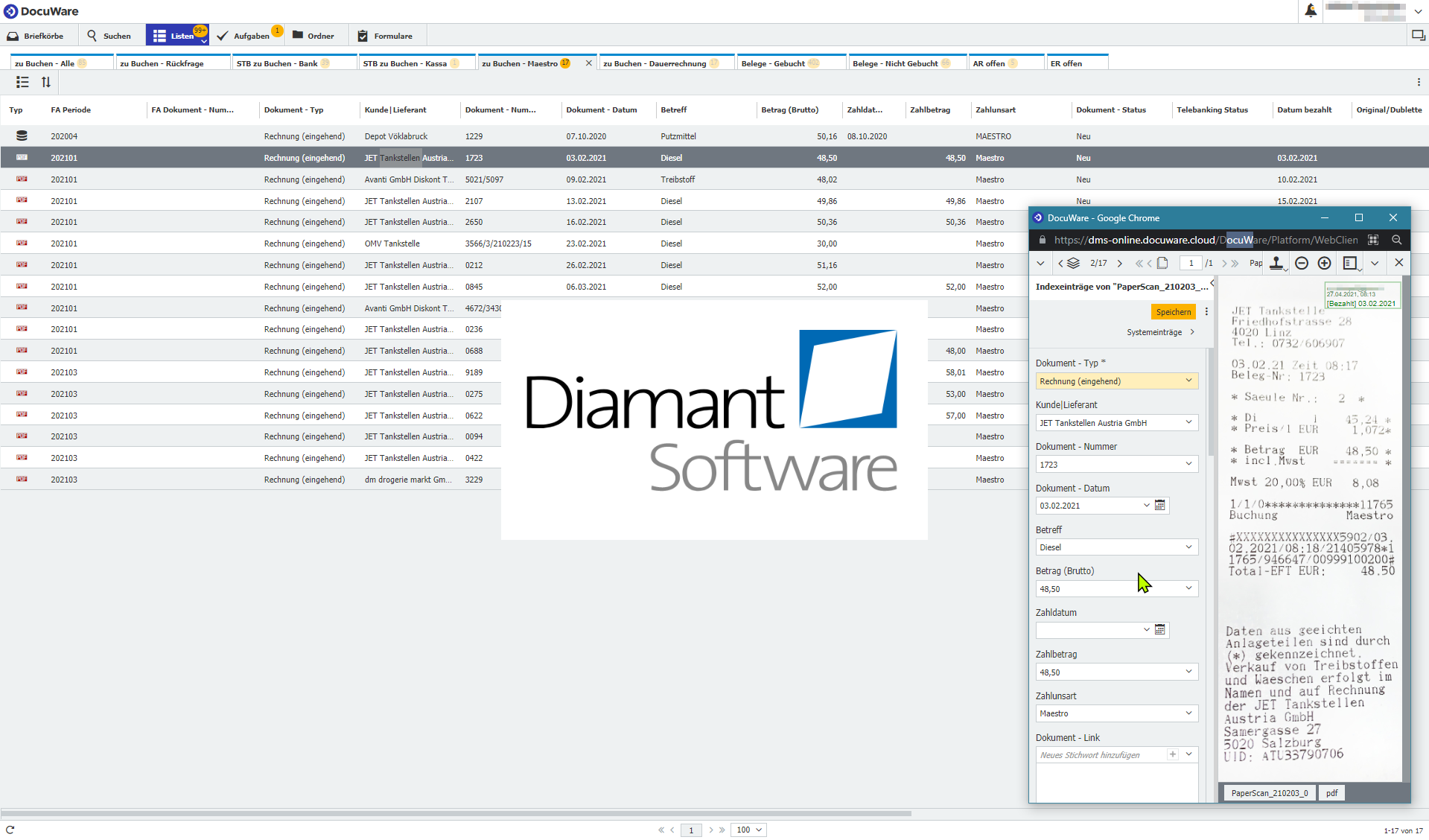Switch to 'ER offen' tab
The image size is (1429, 840).
(x=1077, y=63)
